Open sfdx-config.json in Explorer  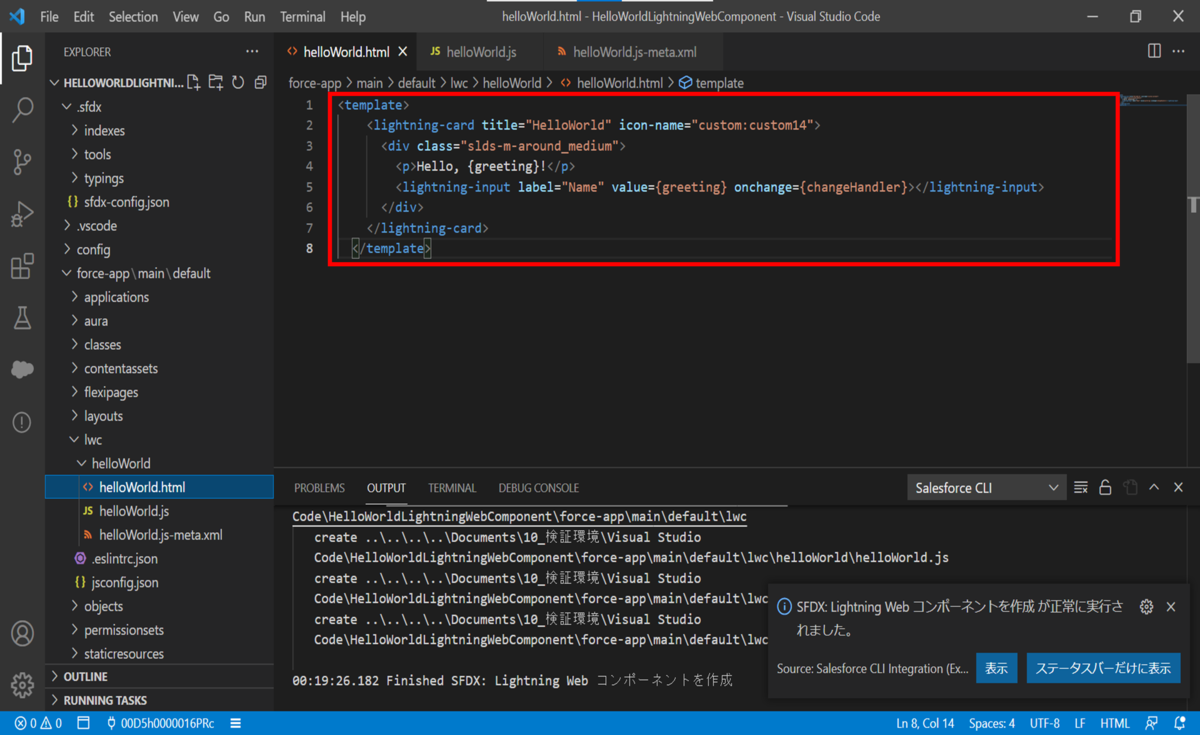point(126,202)
